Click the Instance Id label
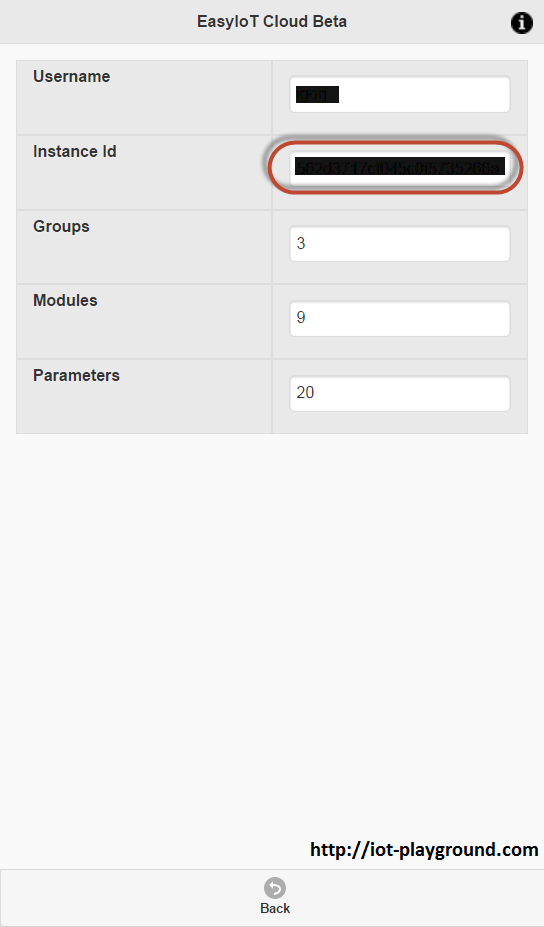 tap(75, 151)
